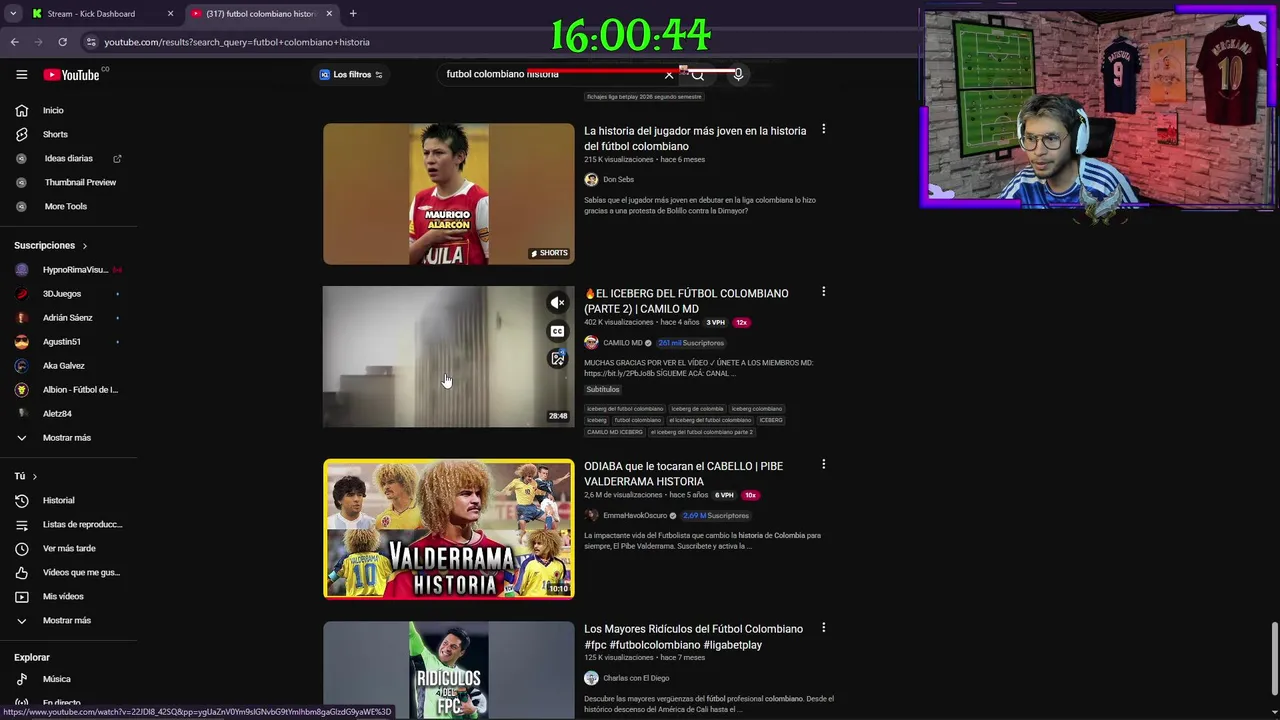Open the Valderrama Historia thumbnail
The width and height of the screenshot is (1280, 720).
[448, 529]
